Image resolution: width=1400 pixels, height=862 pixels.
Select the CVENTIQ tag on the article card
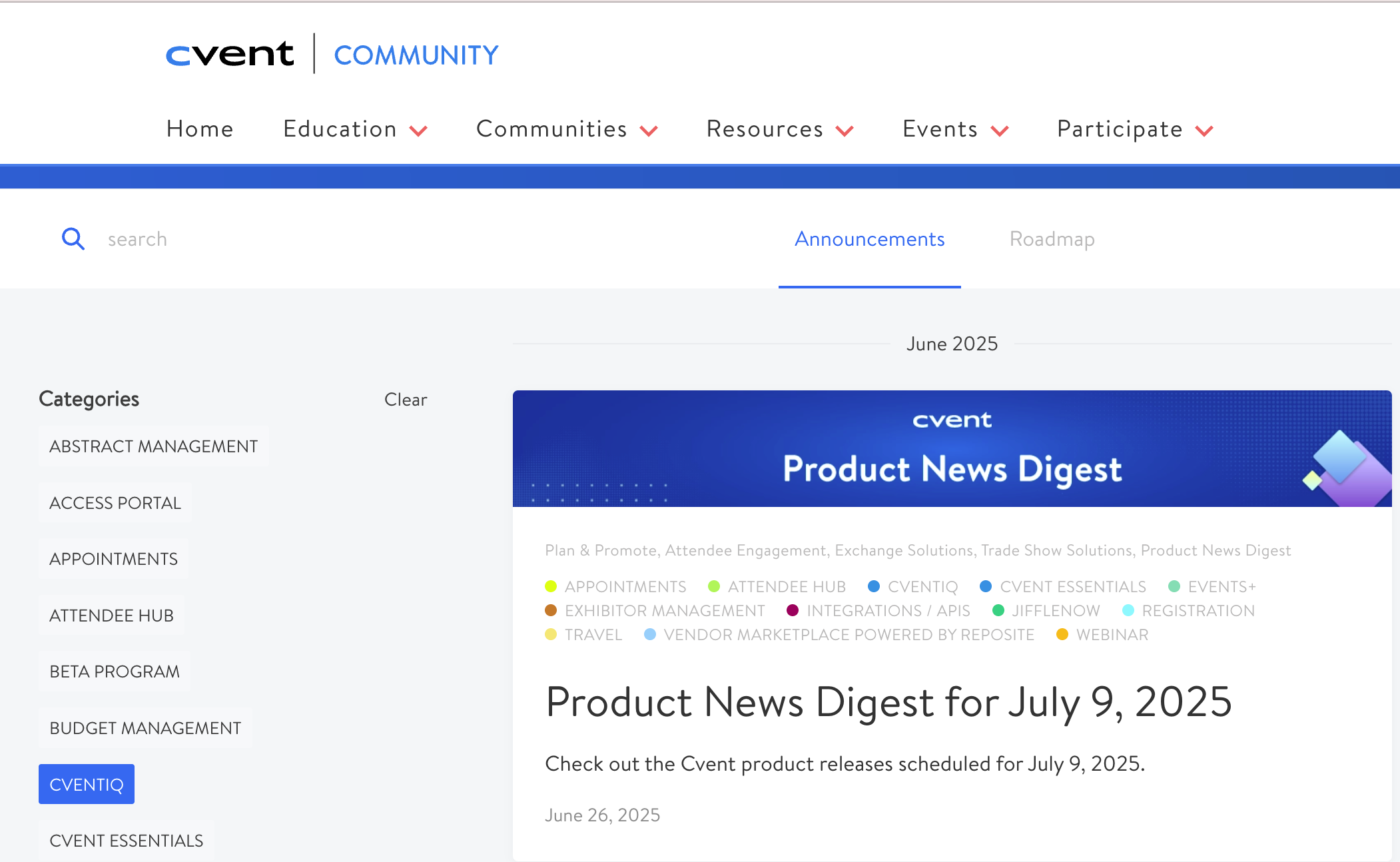click(x=922, y=587)
